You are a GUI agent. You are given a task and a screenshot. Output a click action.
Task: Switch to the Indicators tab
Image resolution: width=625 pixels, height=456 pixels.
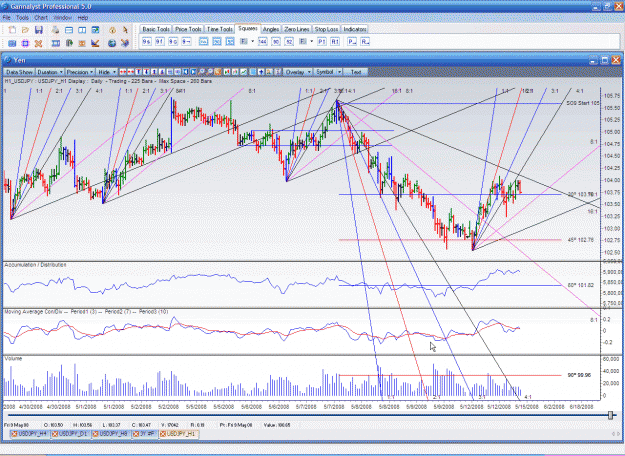click(x=354, y=29)
